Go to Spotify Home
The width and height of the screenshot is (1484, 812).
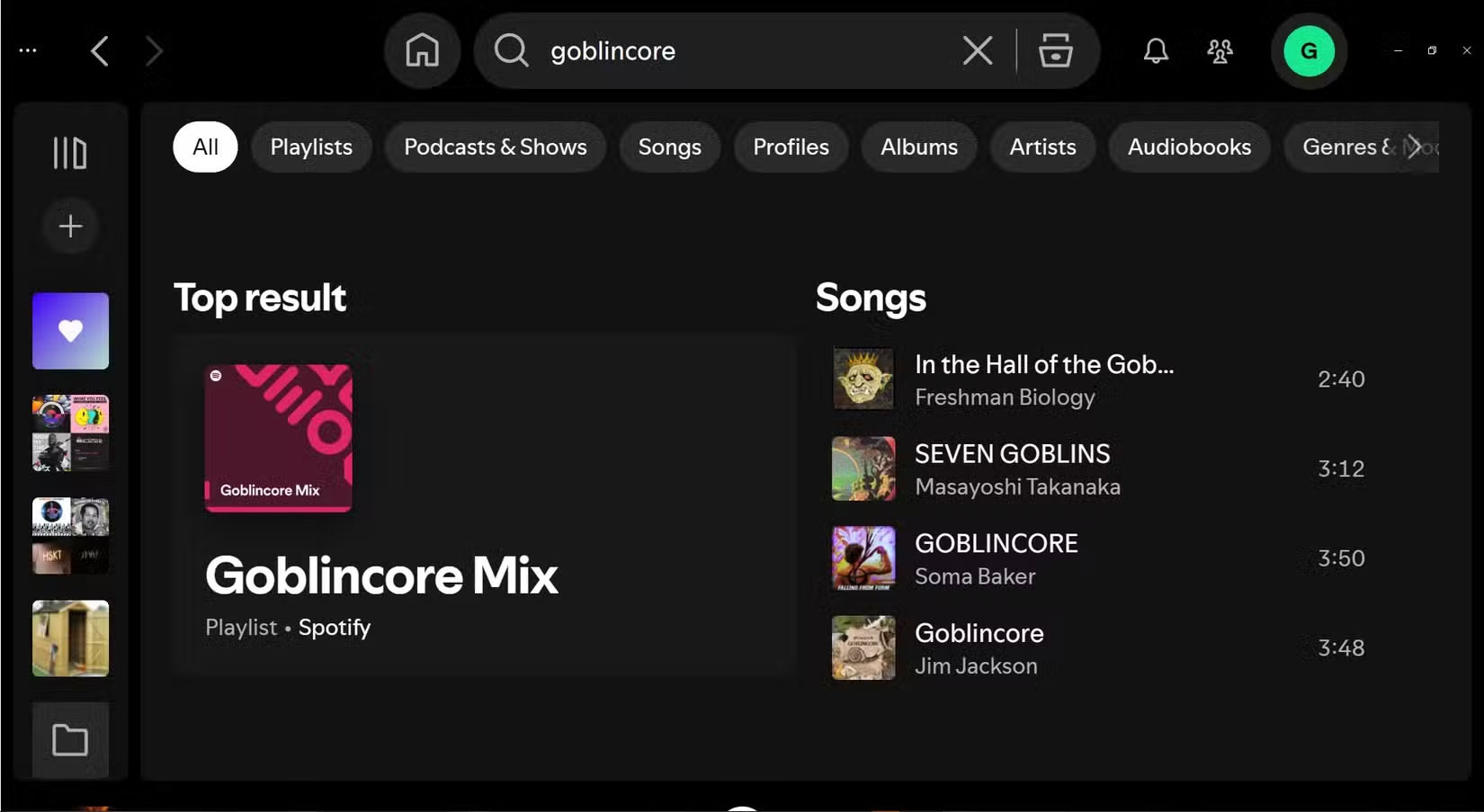[422, 50]
